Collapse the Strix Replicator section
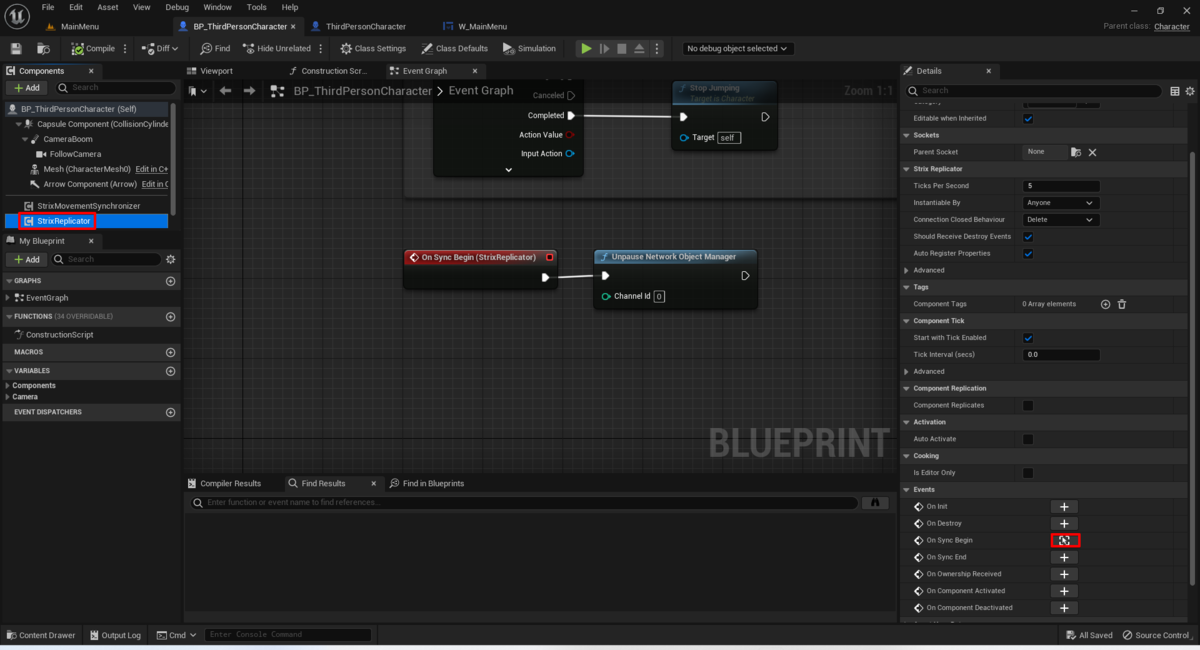The height and width of the screenshot is (650, 1200). click(907, 169)
